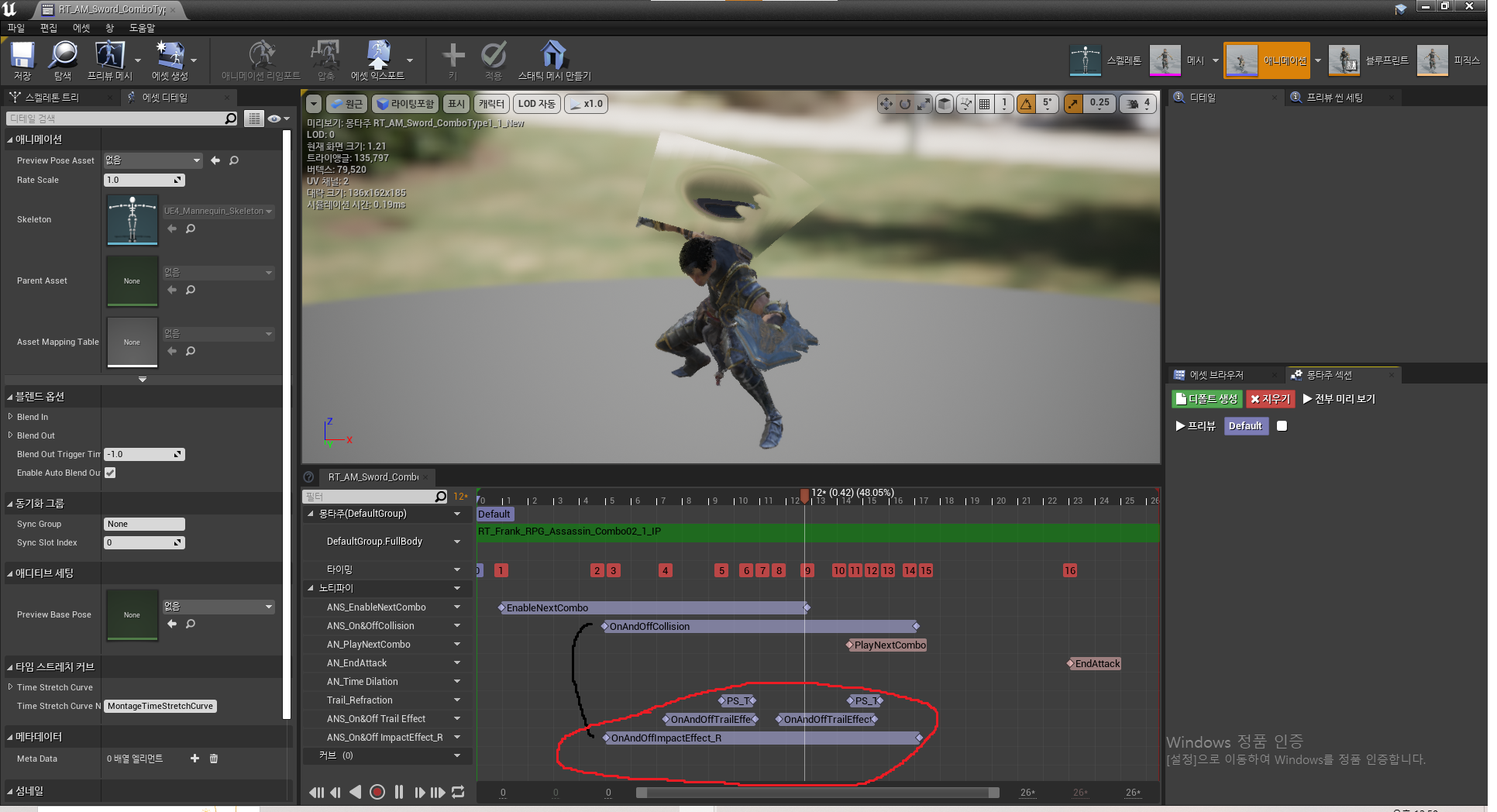Toggle the details property matrix view button
This screenshot has height=812, width=1497.
(x=253, y=119)
